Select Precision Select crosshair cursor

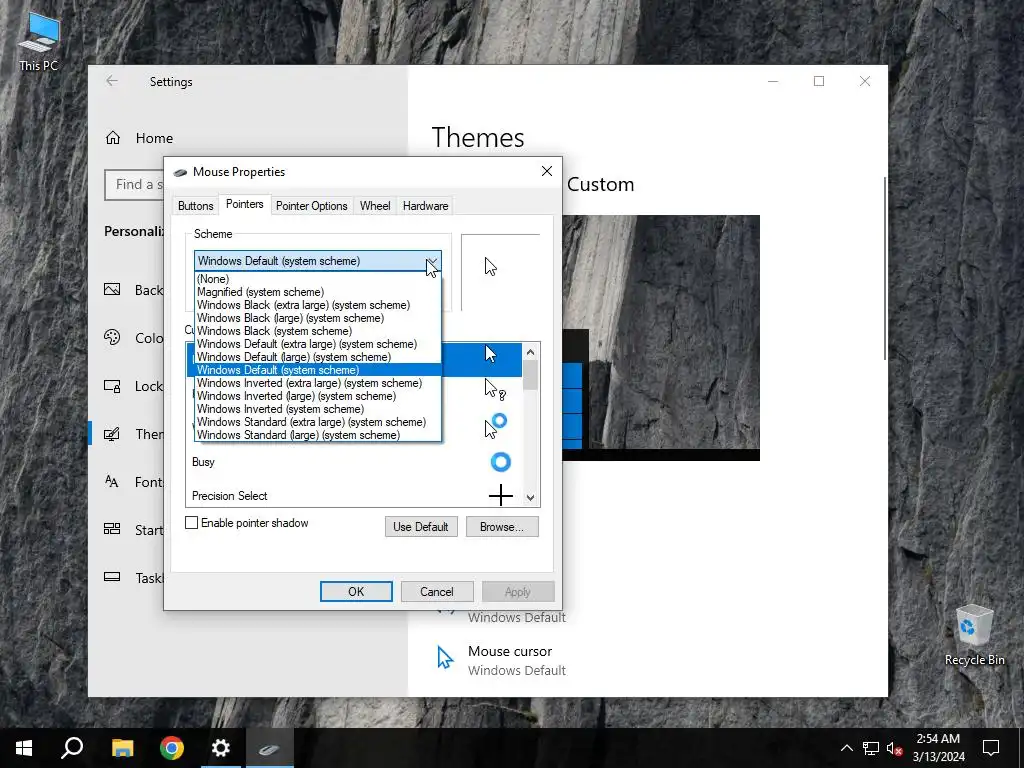pos(501,496)
